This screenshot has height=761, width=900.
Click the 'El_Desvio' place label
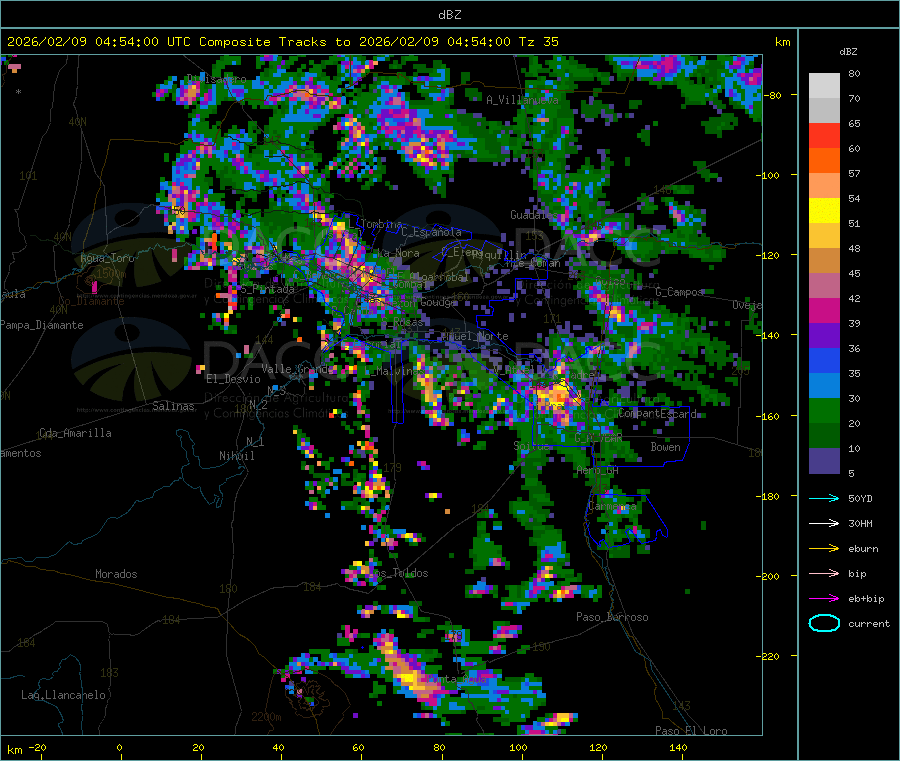(233, 379)
